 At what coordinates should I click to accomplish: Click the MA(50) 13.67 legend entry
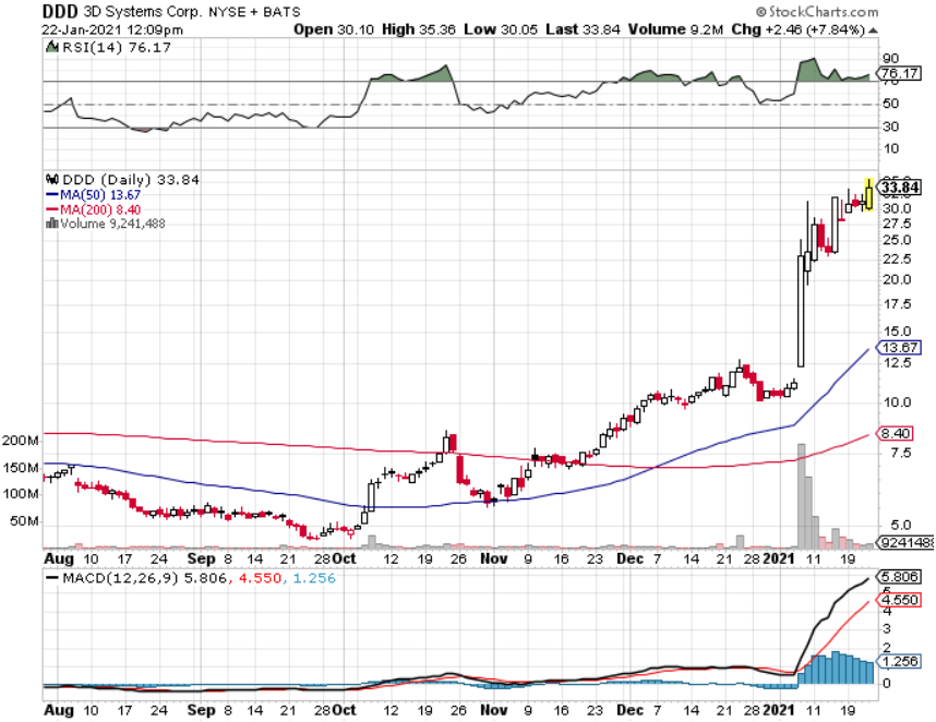coord(94,195)
